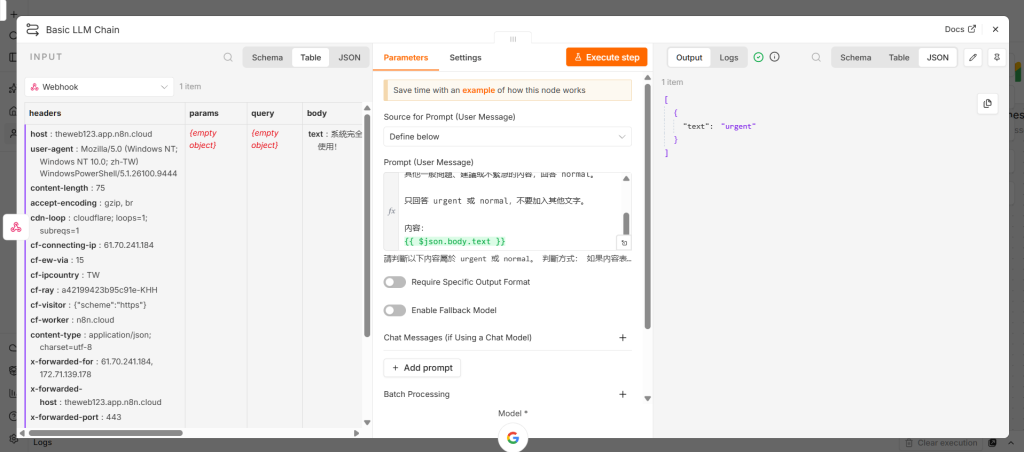Switch input view to Table
This screenshot has width=1024, height=452.
[x=310, y=57]
